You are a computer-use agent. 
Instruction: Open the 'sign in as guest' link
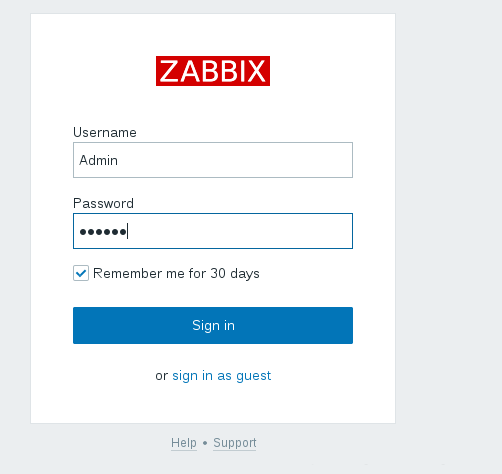(222, 376)
